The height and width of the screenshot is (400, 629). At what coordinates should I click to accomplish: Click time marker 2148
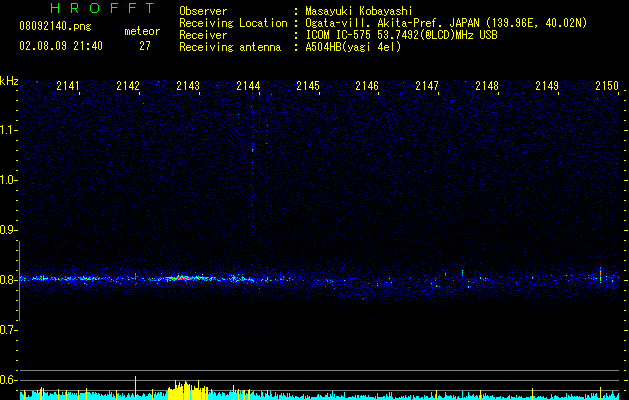coord(487,86)
